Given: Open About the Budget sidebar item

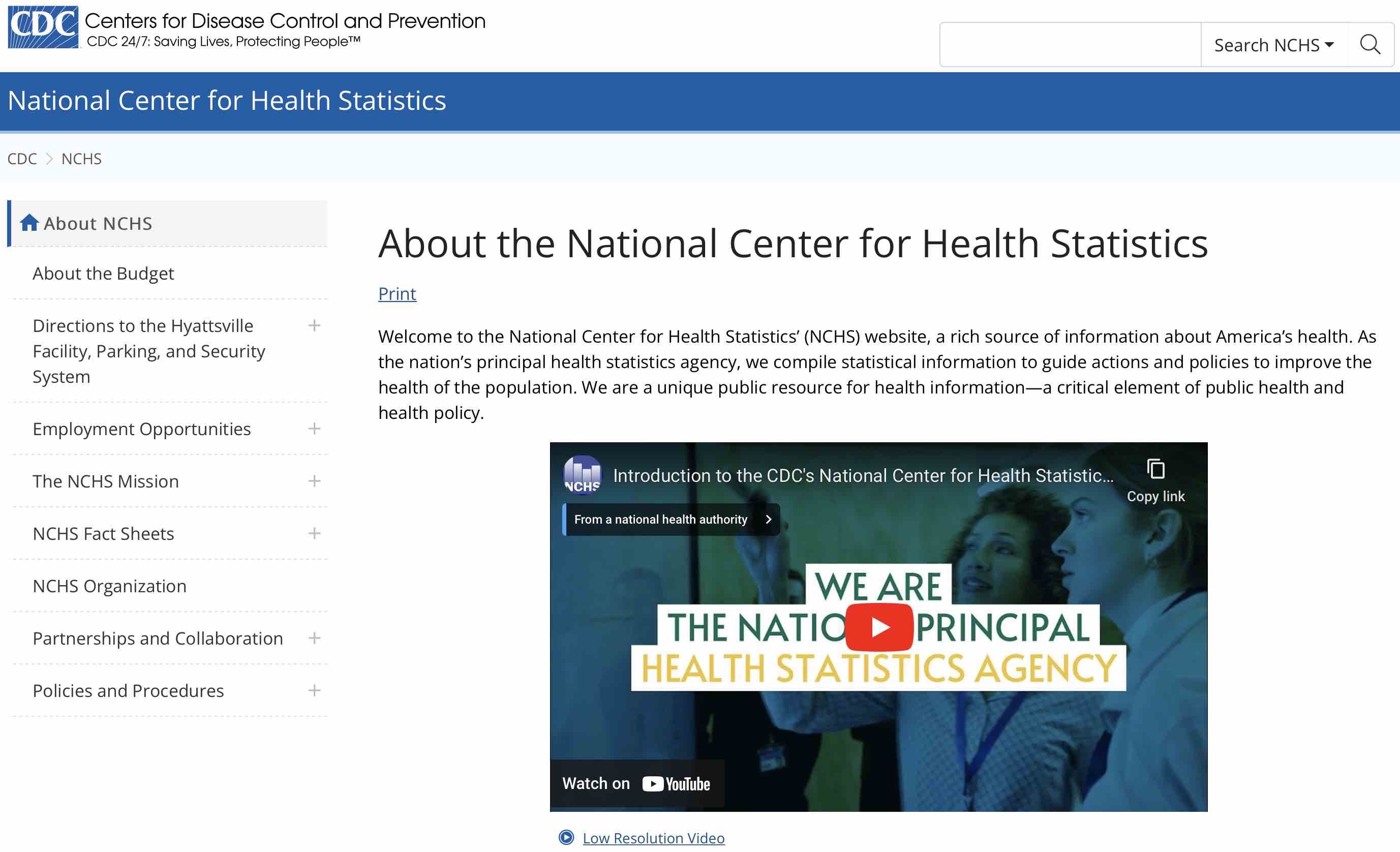Looking at the screenshot, I should click(103, 273).
